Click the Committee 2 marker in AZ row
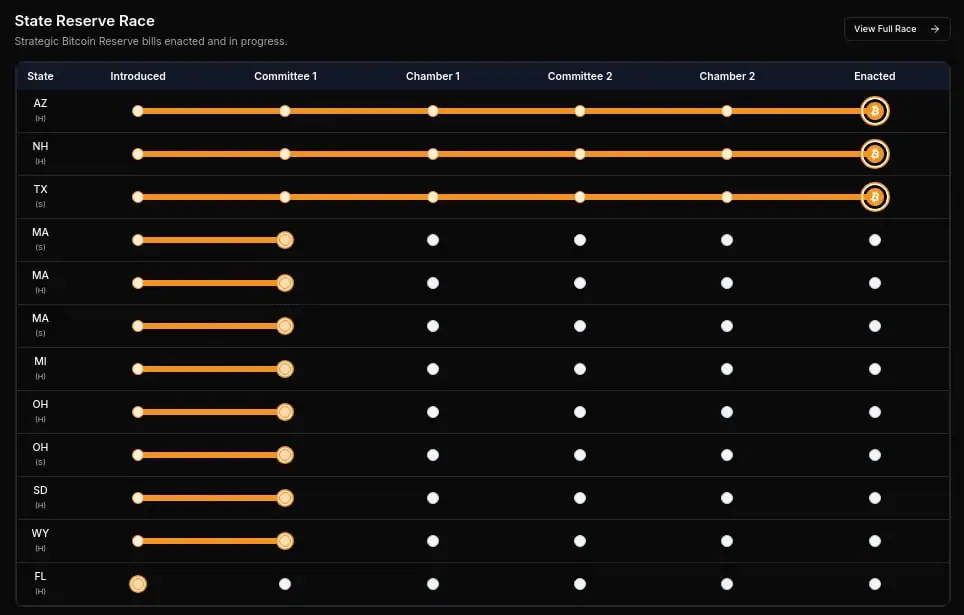The image size is (964, 615). pos(580,111)
